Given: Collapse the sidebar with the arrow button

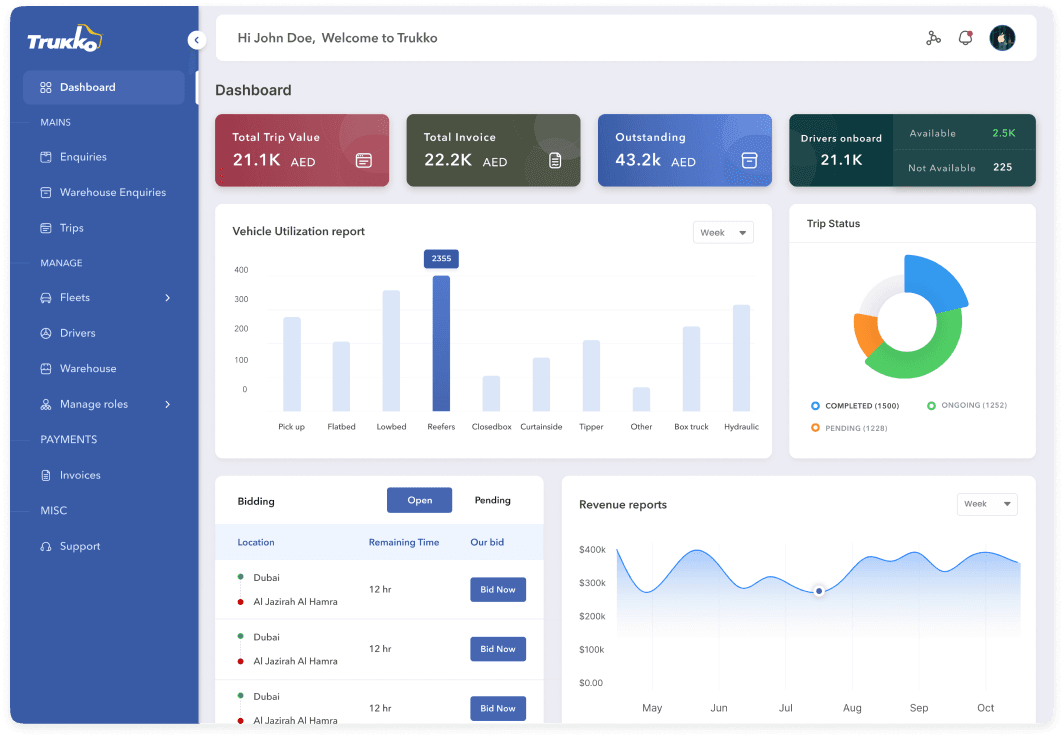Looking at the screenshot, I should 196,40.
